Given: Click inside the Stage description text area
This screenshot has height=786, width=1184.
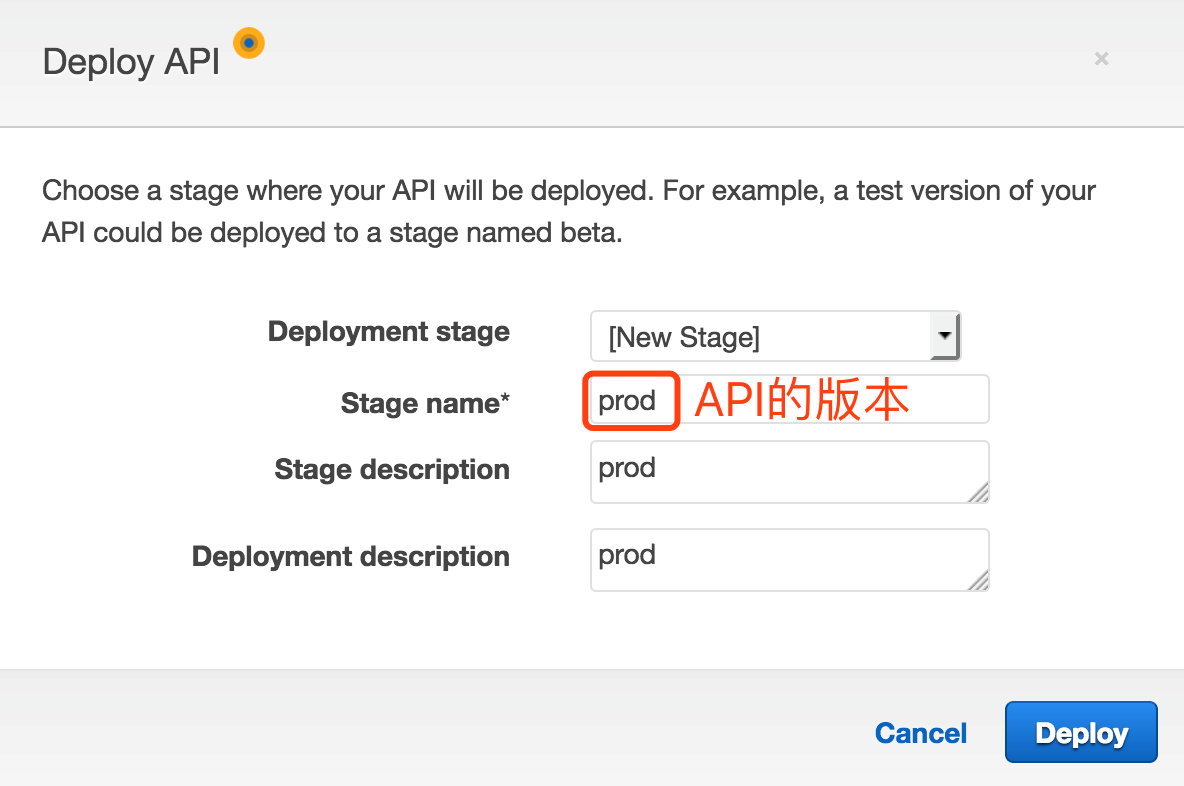Looking at the screenshot, I should click(x=780, y=471).
